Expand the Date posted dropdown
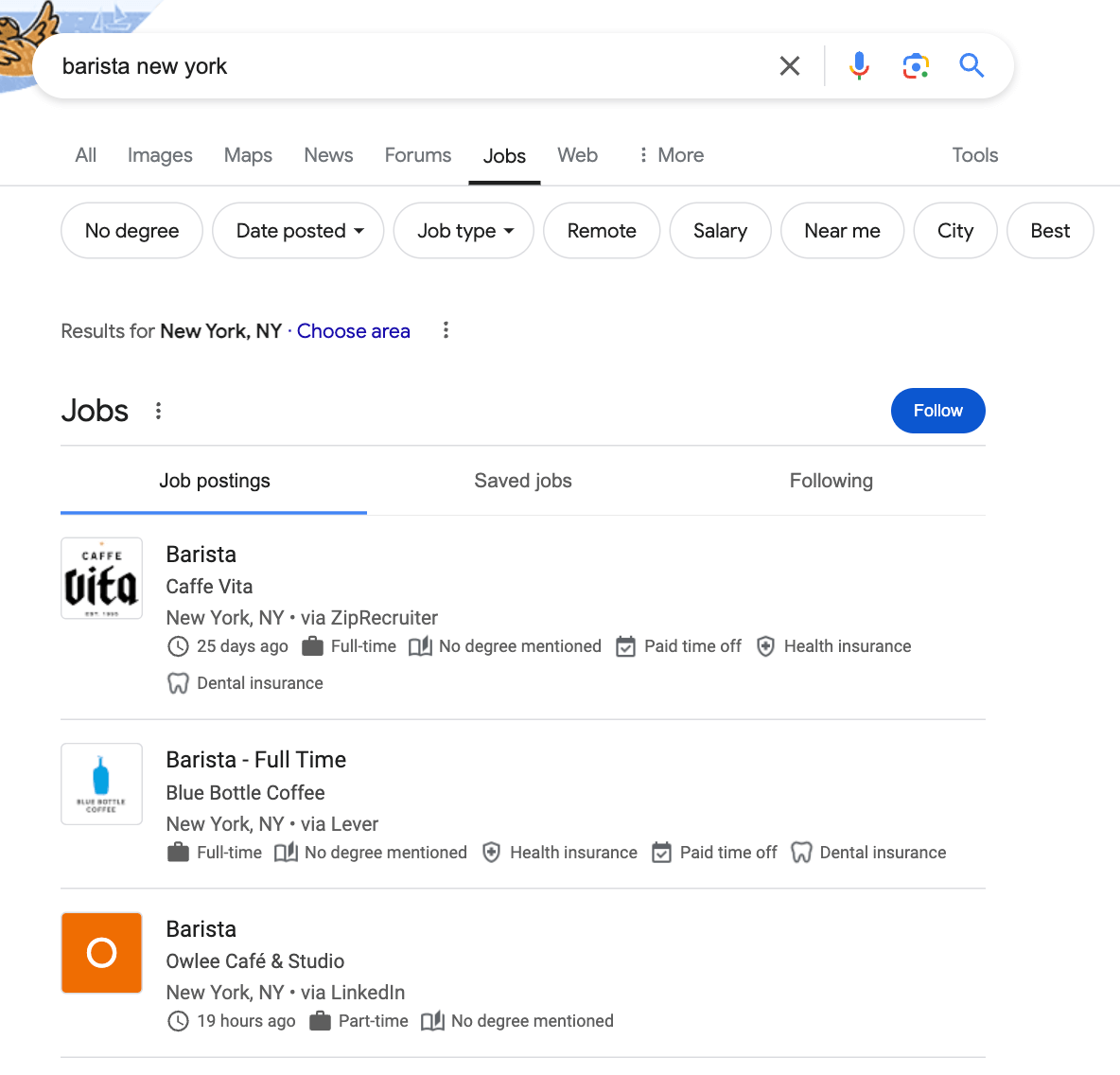 point(299,231)
